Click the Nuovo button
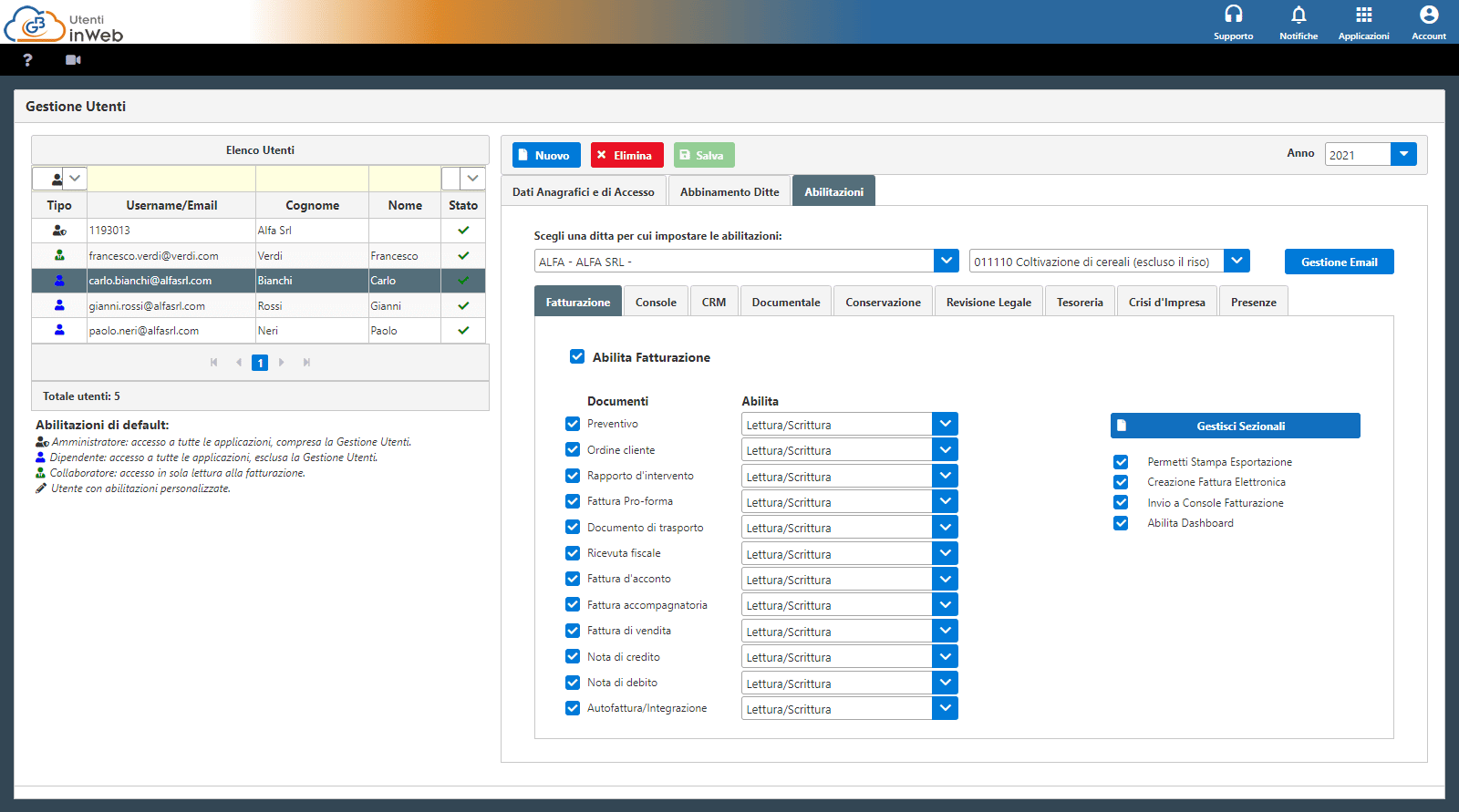 click(546, 155)
